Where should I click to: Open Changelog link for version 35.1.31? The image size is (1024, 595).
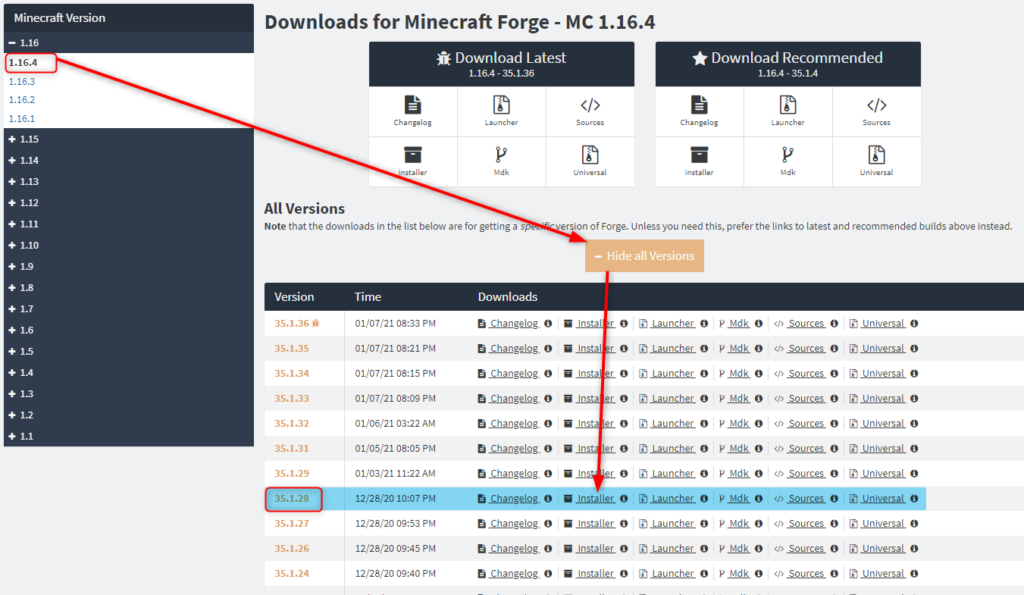(514, 448)
